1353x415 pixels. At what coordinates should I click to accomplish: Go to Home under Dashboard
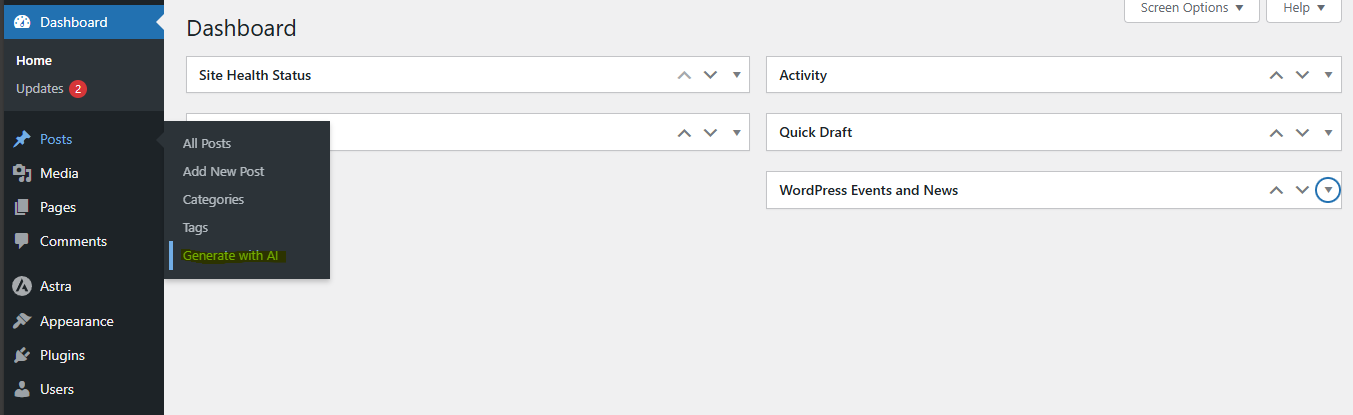coord(34,61)
